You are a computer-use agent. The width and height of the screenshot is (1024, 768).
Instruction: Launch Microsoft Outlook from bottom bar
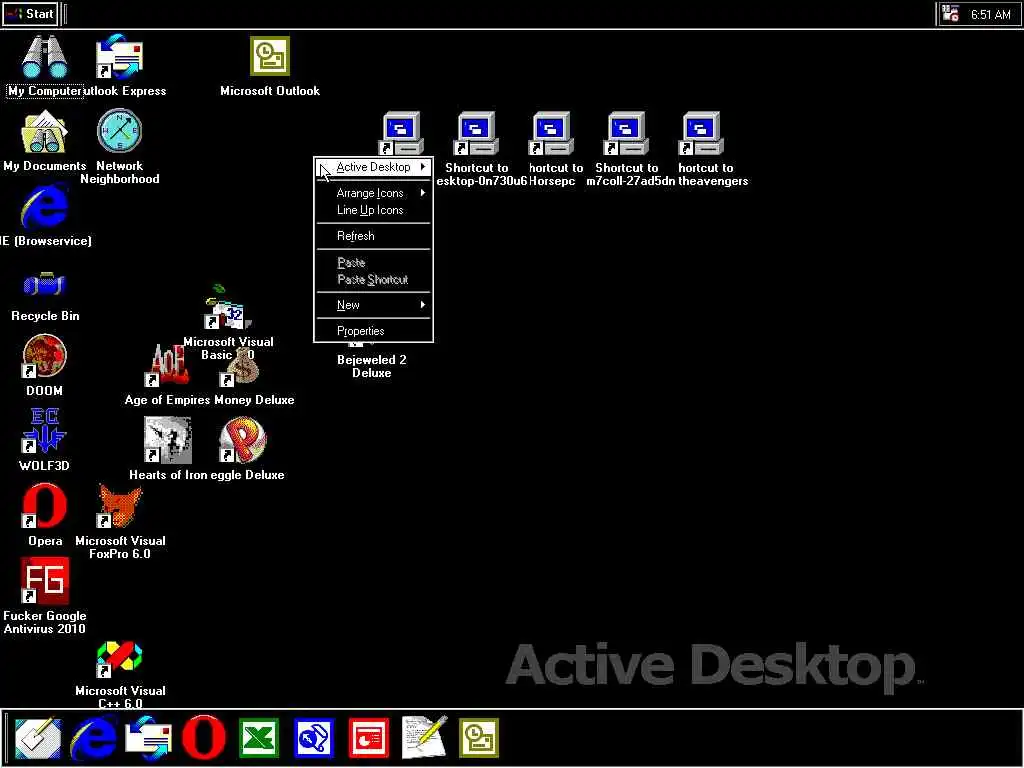click(479, 738)
